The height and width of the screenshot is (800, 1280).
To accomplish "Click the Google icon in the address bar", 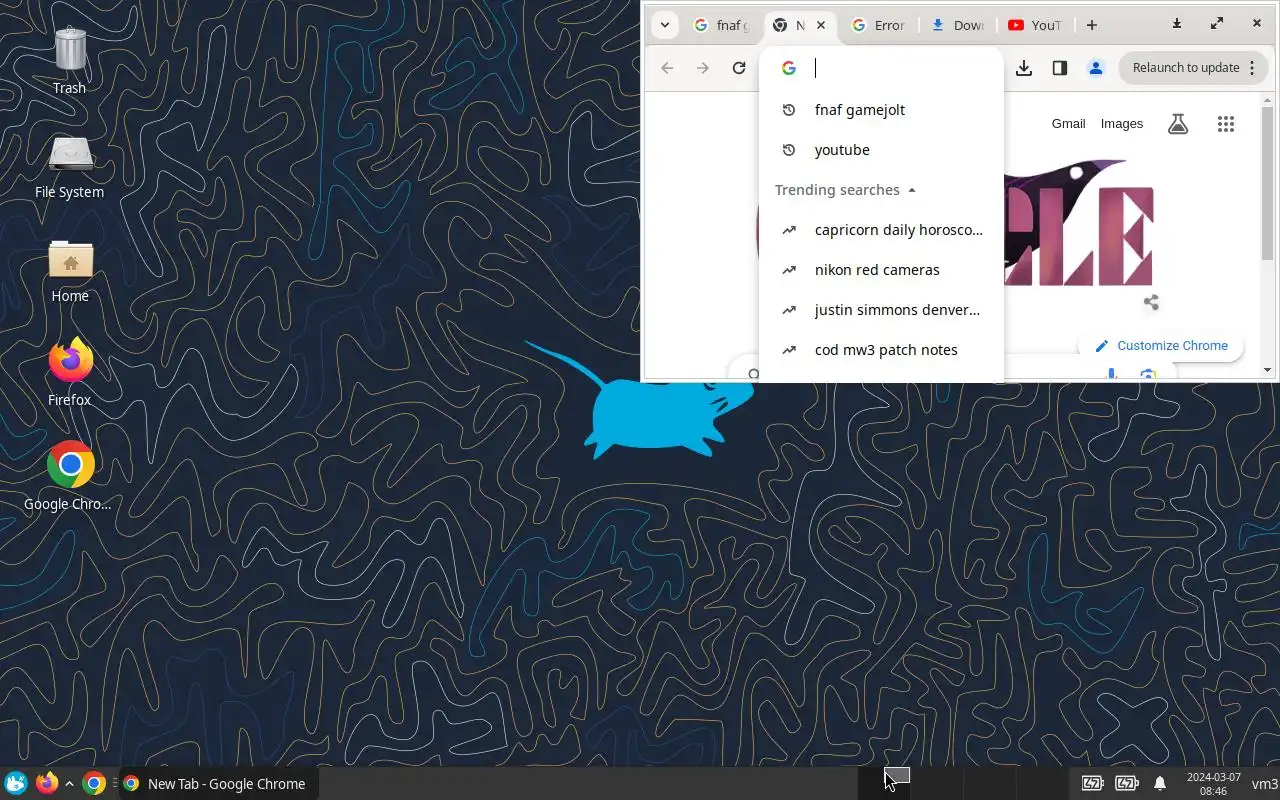I will (x=789, y=68).
